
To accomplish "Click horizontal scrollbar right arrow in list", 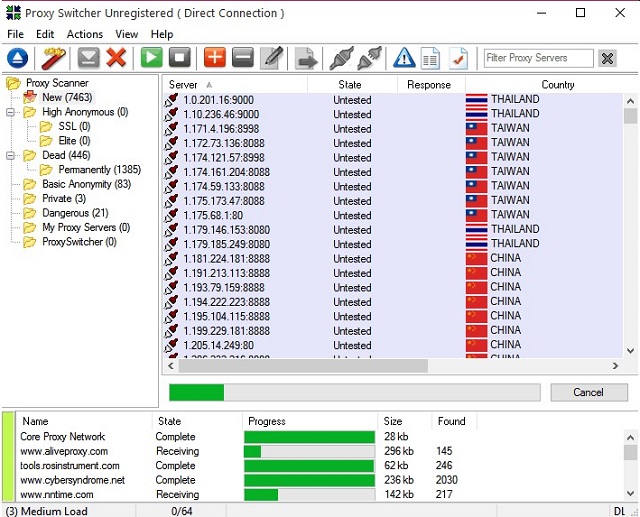I will (616, 366).
